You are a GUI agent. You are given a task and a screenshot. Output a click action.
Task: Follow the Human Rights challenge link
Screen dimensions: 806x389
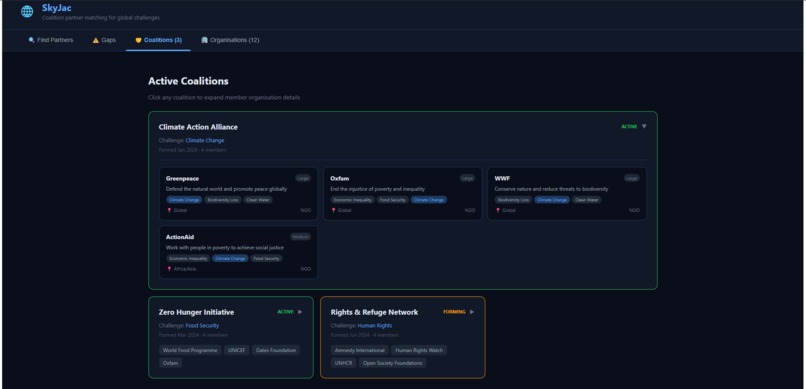[375, 325]
